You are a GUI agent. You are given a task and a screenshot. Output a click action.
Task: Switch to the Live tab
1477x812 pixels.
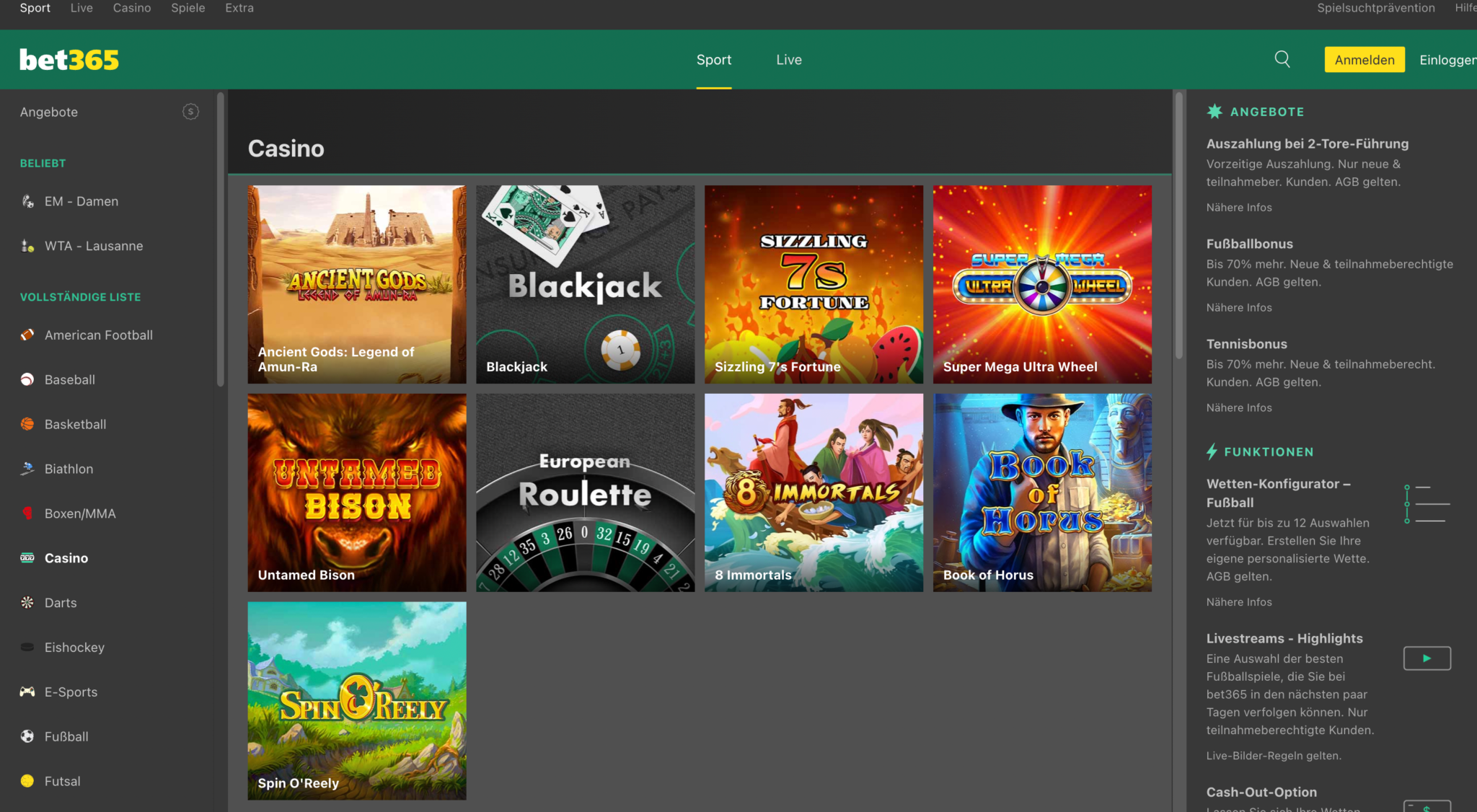click(x=788, y=59)
